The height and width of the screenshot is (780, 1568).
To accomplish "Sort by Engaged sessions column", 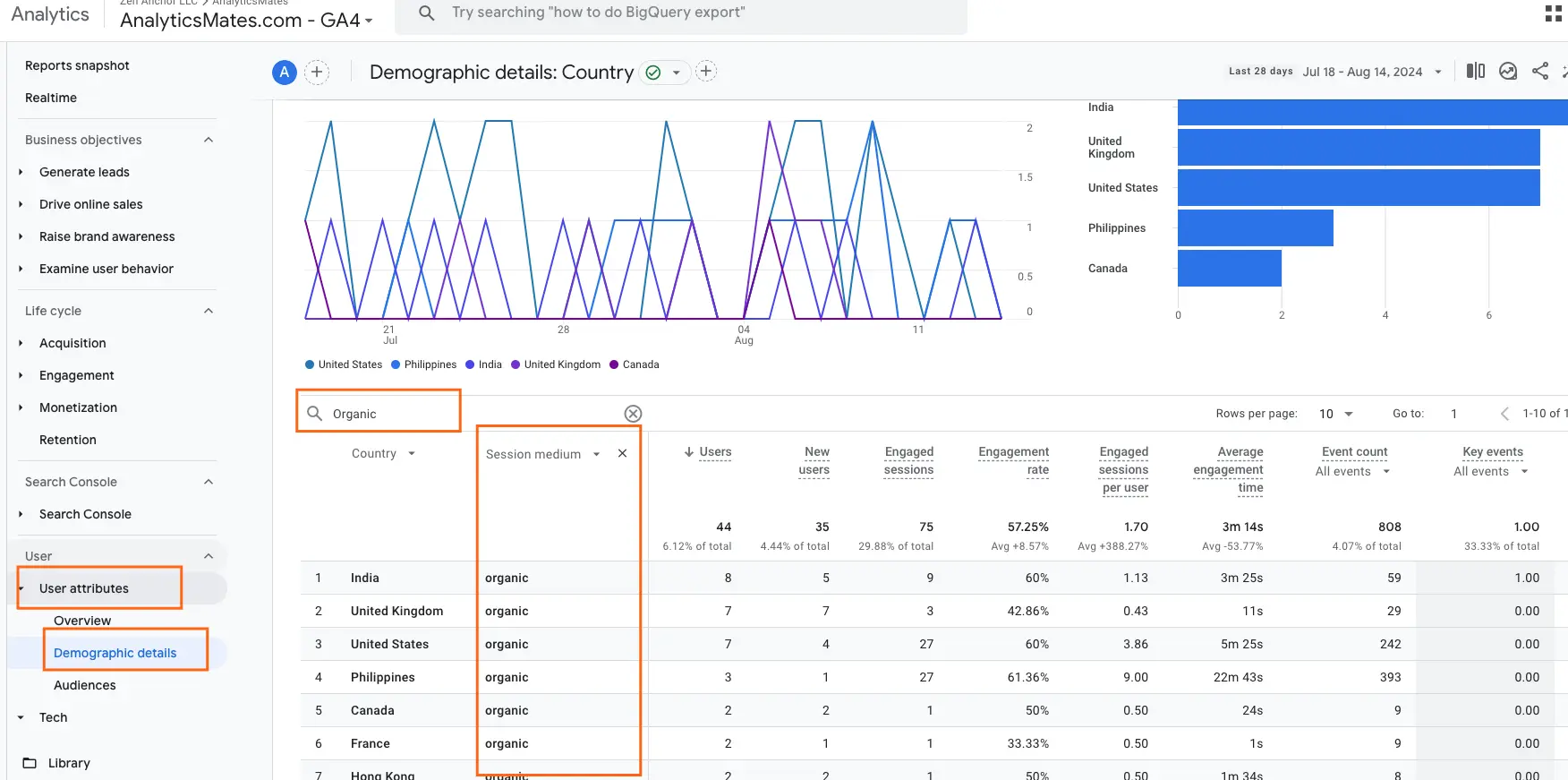I will [x=908, y=461].
